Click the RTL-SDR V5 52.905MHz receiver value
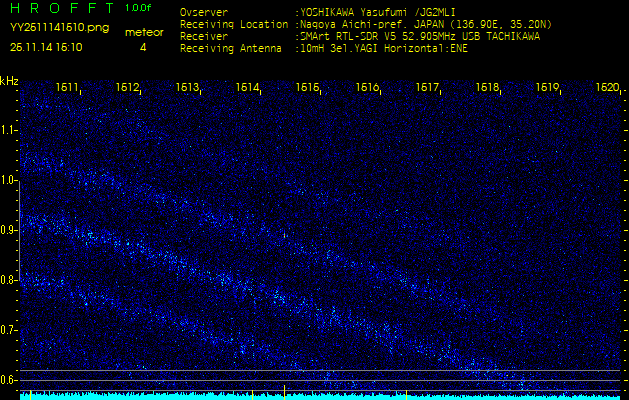The image size is (629, 400). point(420,37)
